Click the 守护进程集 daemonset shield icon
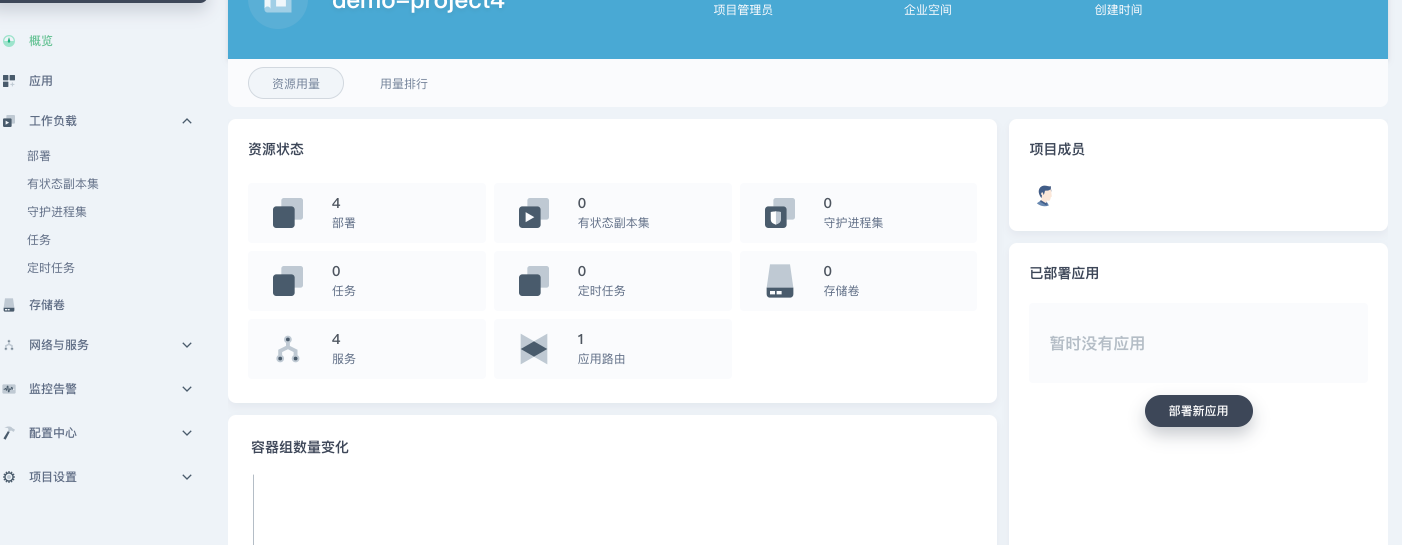Viewport: 1402px width, 545px height. point(779,213)
